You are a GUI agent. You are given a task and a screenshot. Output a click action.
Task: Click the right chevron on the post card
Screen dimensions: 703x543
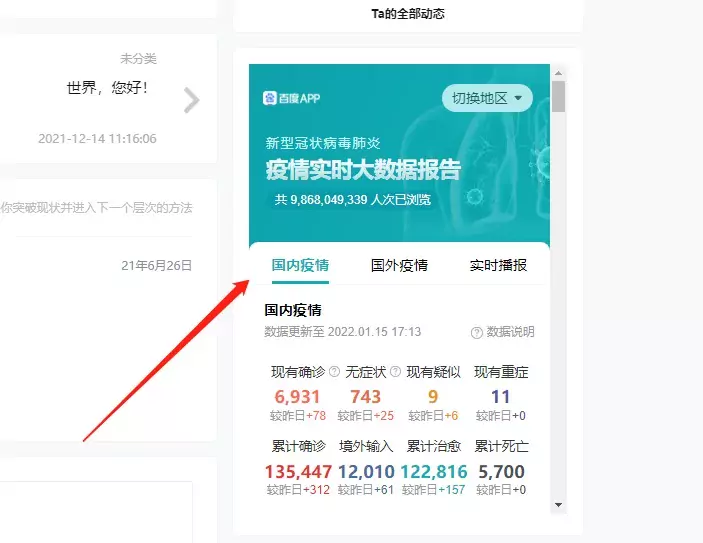[x=191, y=100]
